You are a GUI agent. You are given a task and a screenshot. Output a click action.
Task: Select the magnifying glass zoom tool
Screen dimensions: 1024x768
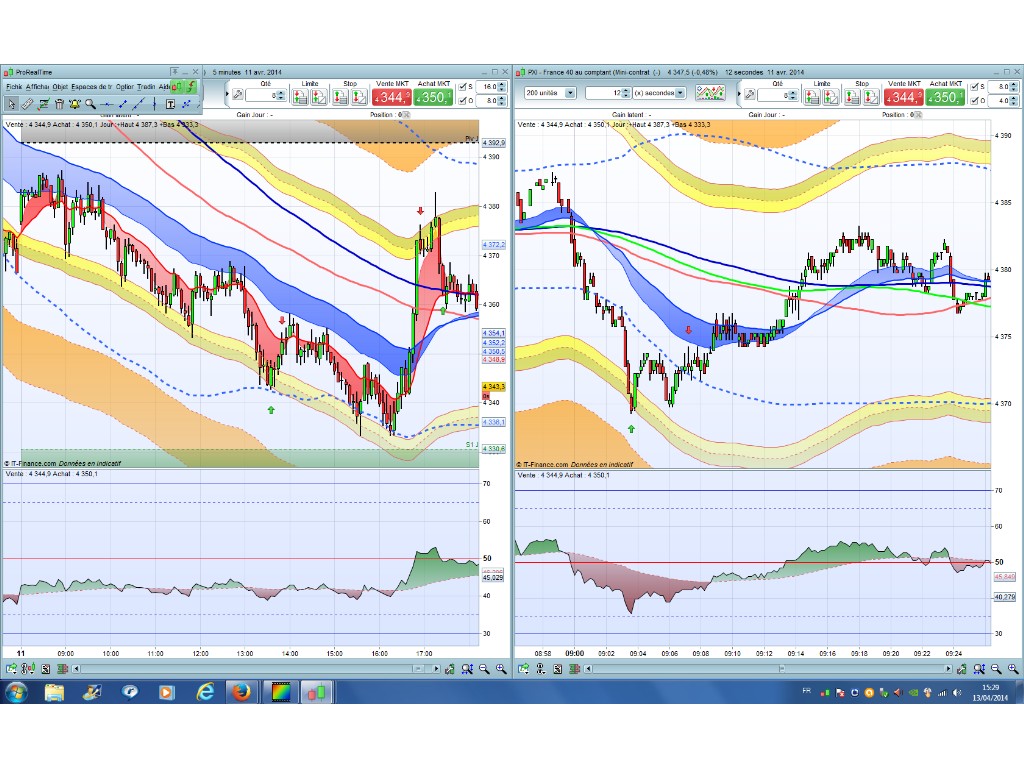tap(90, 104)
